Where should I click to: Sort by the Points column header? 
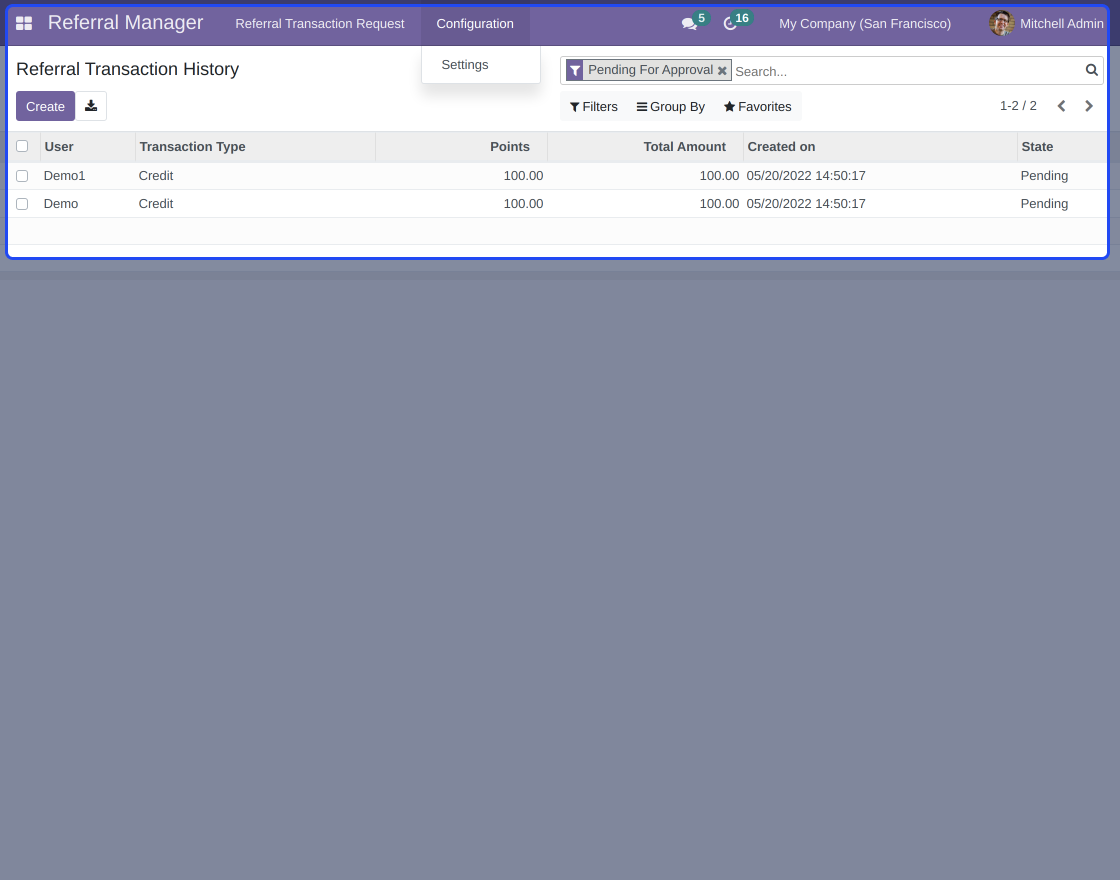(461, 146)
